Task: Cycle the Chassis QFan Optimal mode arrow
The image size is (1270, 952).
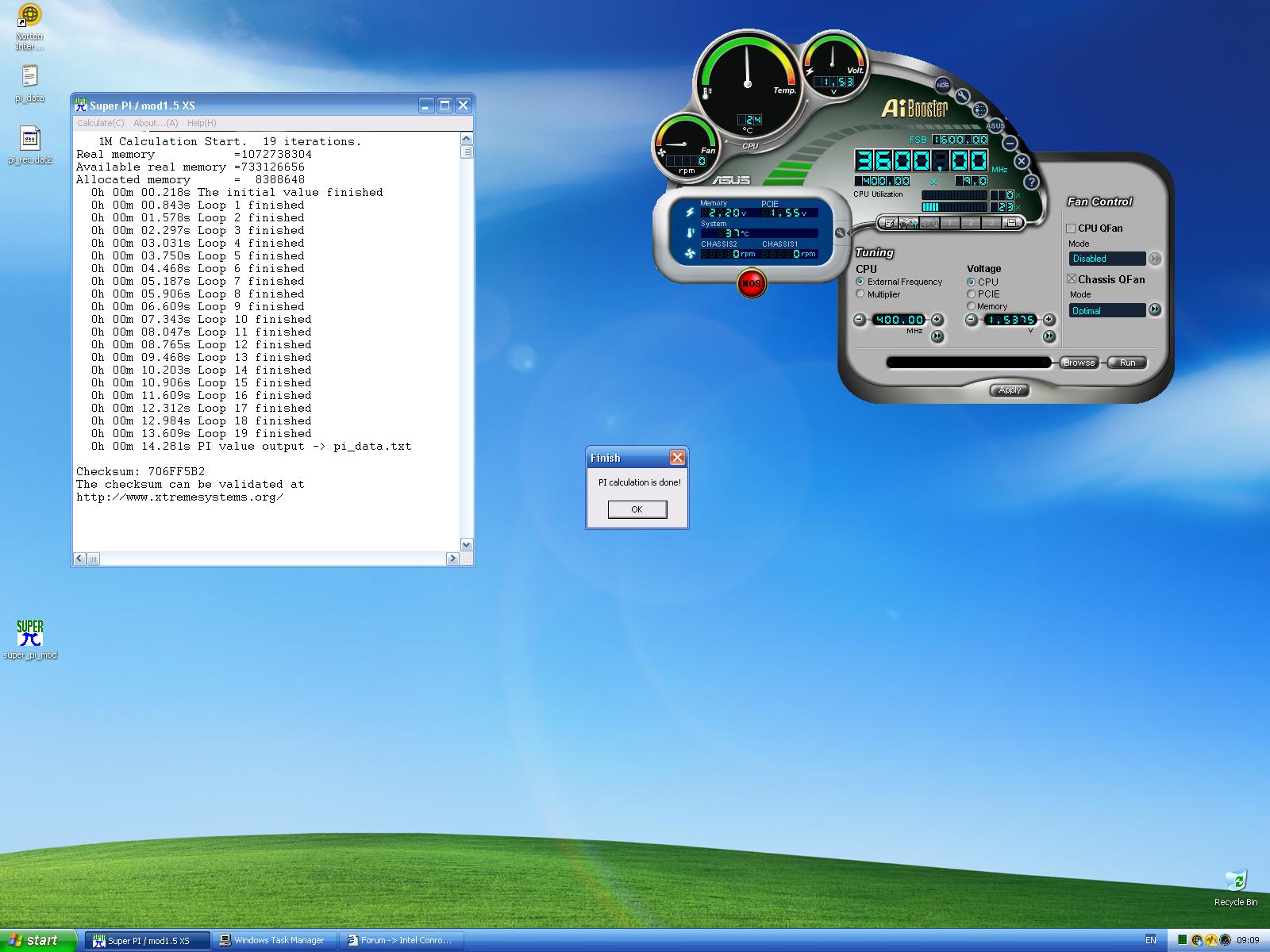Action: click(x=1155, y=309)
